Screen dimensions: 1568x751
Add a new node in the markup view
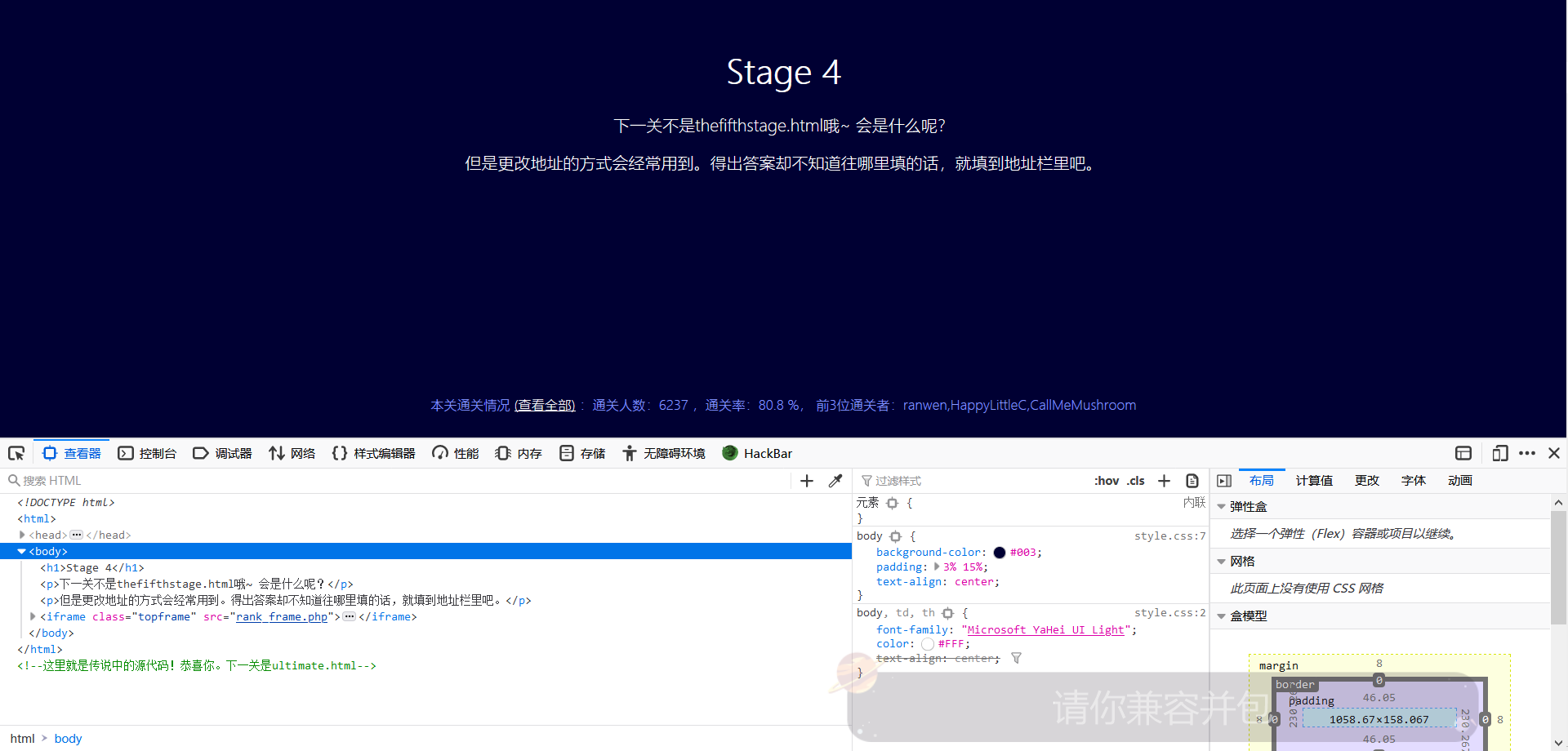(806, 480)
